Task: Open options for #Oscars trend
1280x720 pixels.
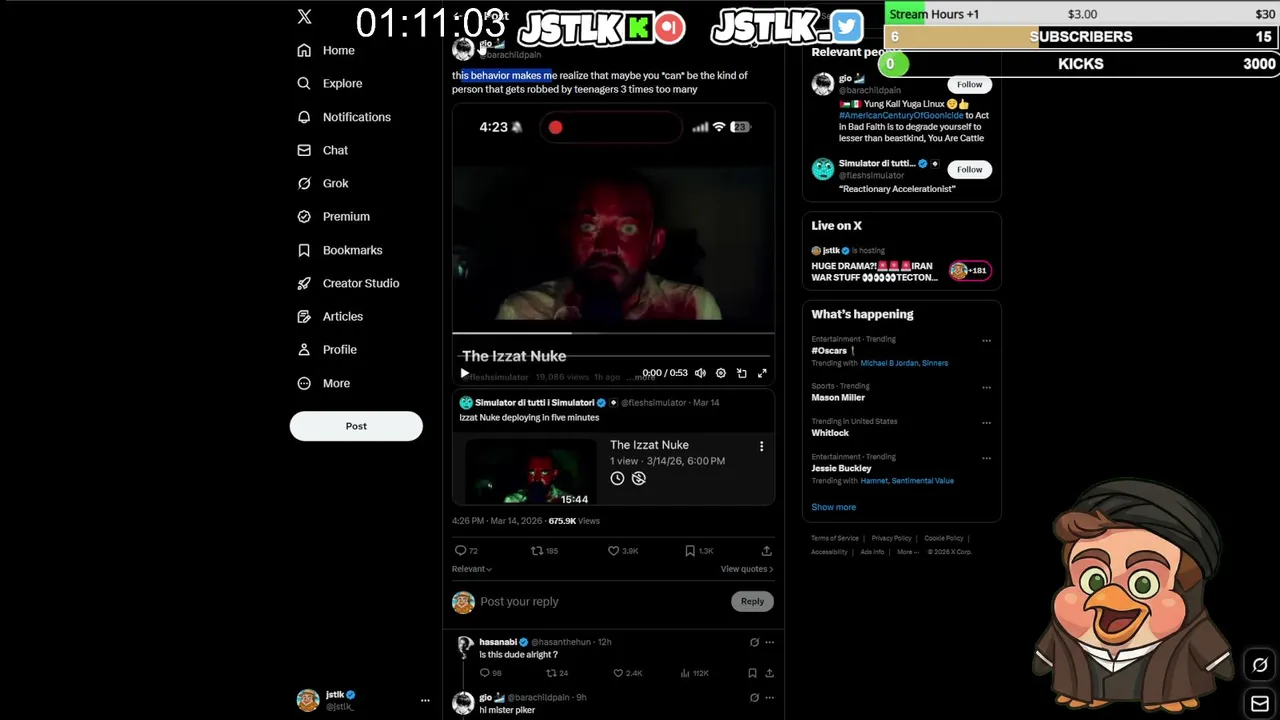Action: pos(986,340)
